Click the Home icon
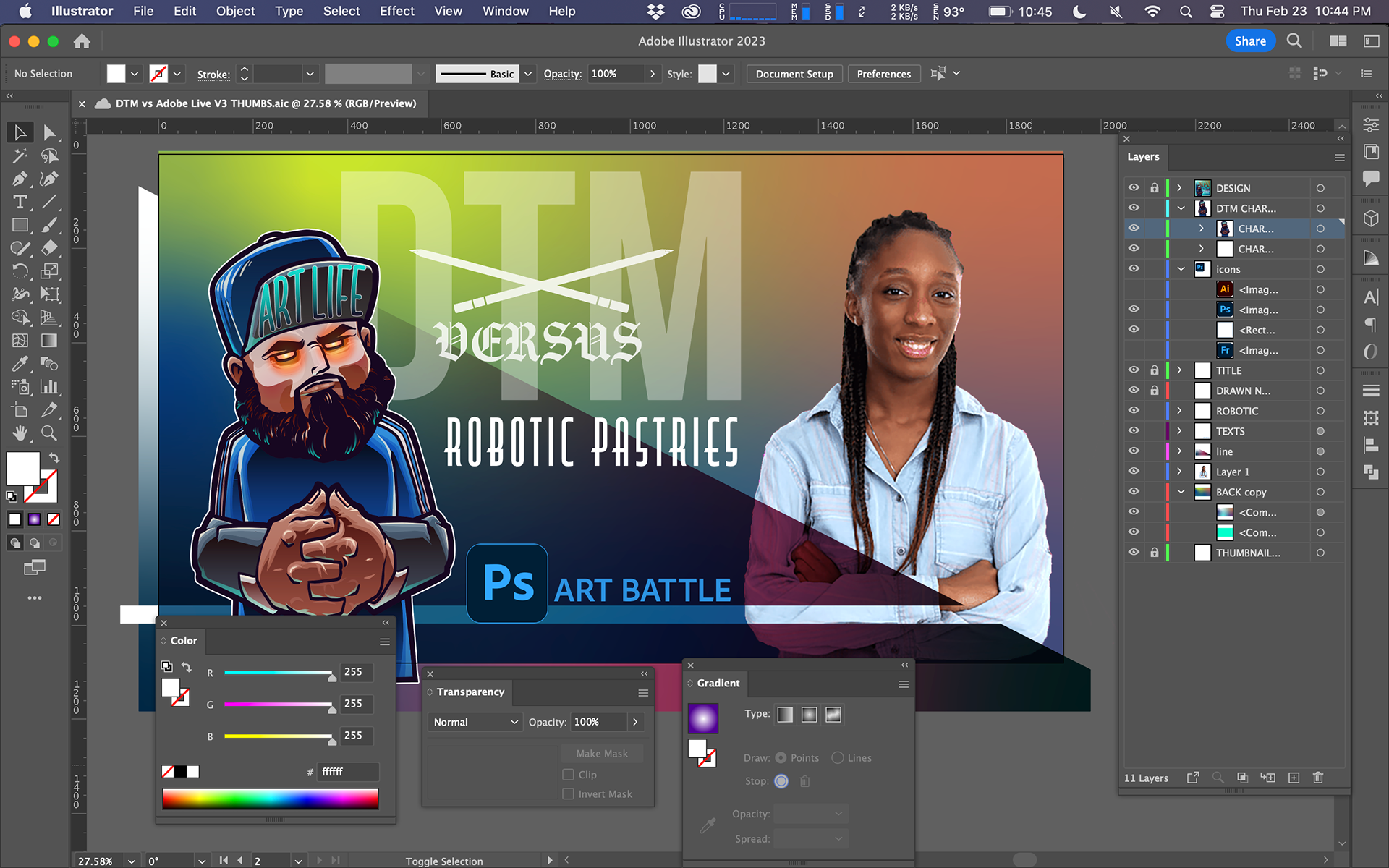The width and height of the screenshot is (1389, 868). coord(82,41)
